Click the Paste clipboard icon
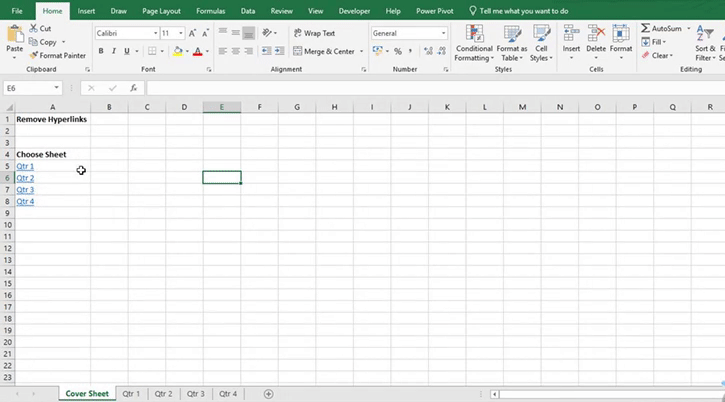This screenshot has height=402, width=725. (x=14, y=34)
